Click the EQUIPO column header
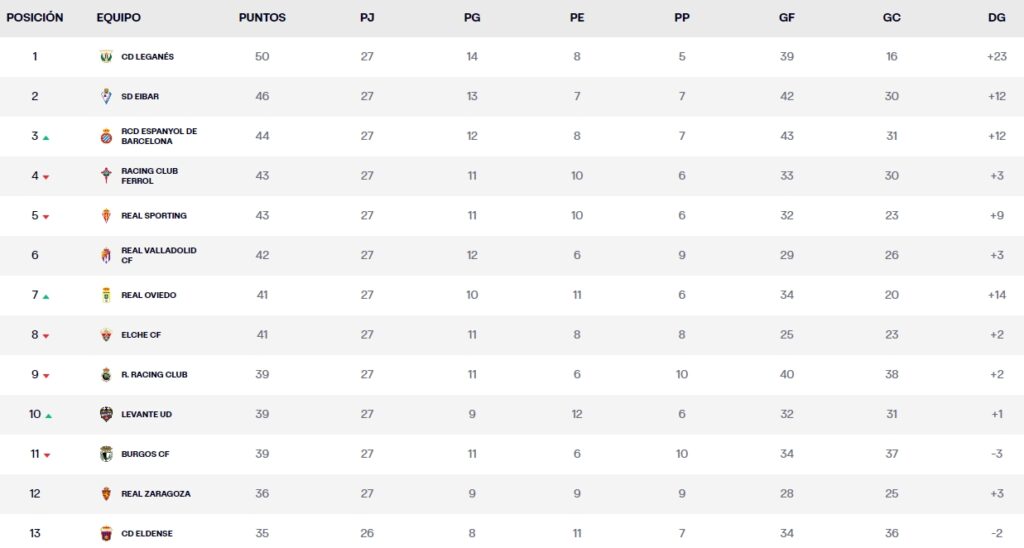This screenshot has width=1024, height=548. coord(118,18)
